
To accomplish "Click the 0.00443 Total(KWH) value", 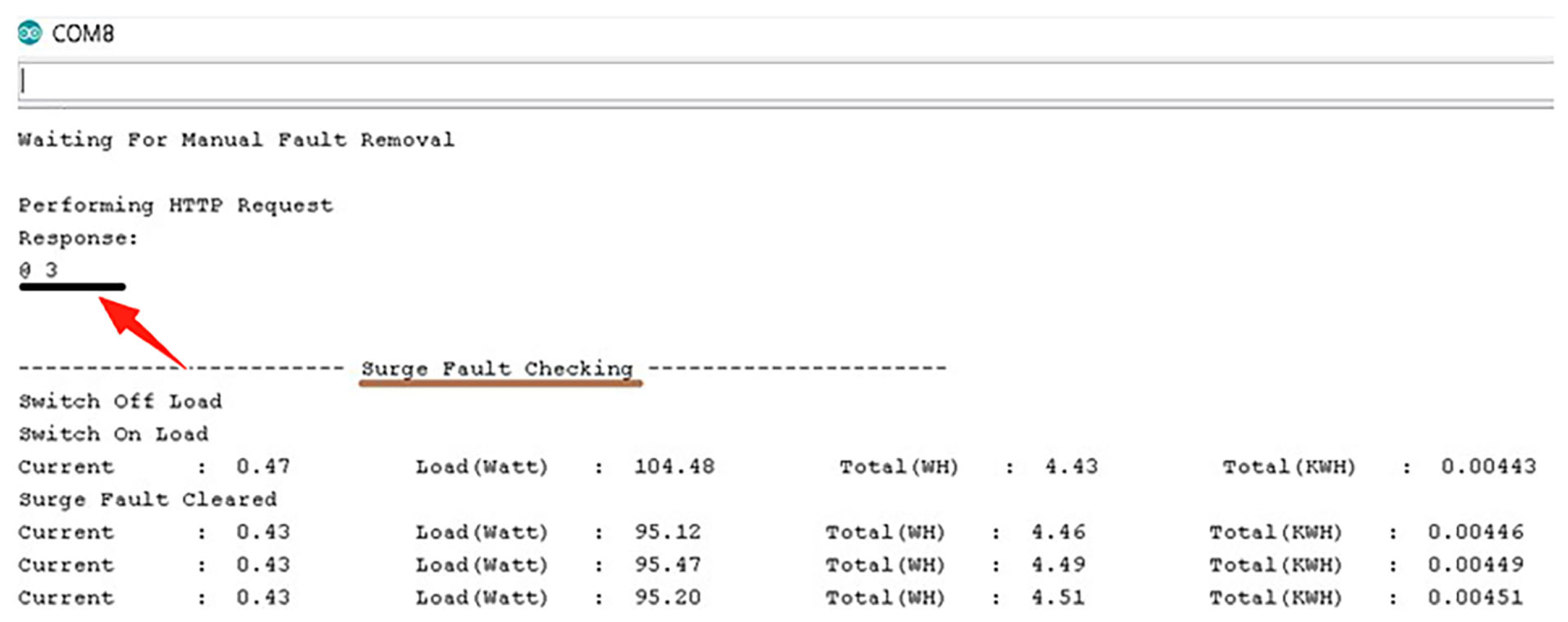I will [x=1488, y=467].
